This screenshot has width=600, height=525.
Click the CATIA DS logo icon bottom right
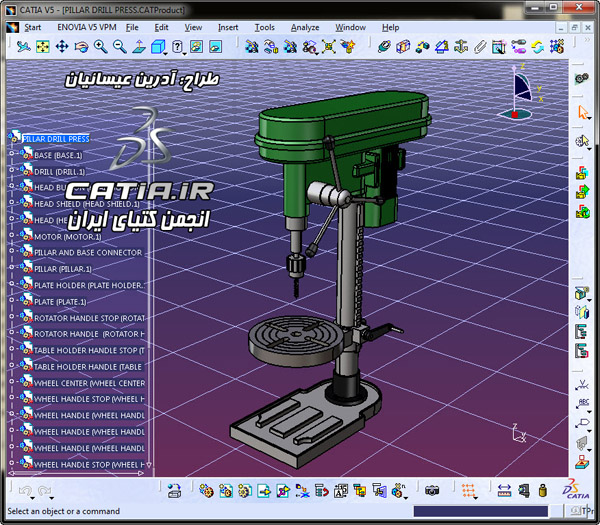(576, 490)
